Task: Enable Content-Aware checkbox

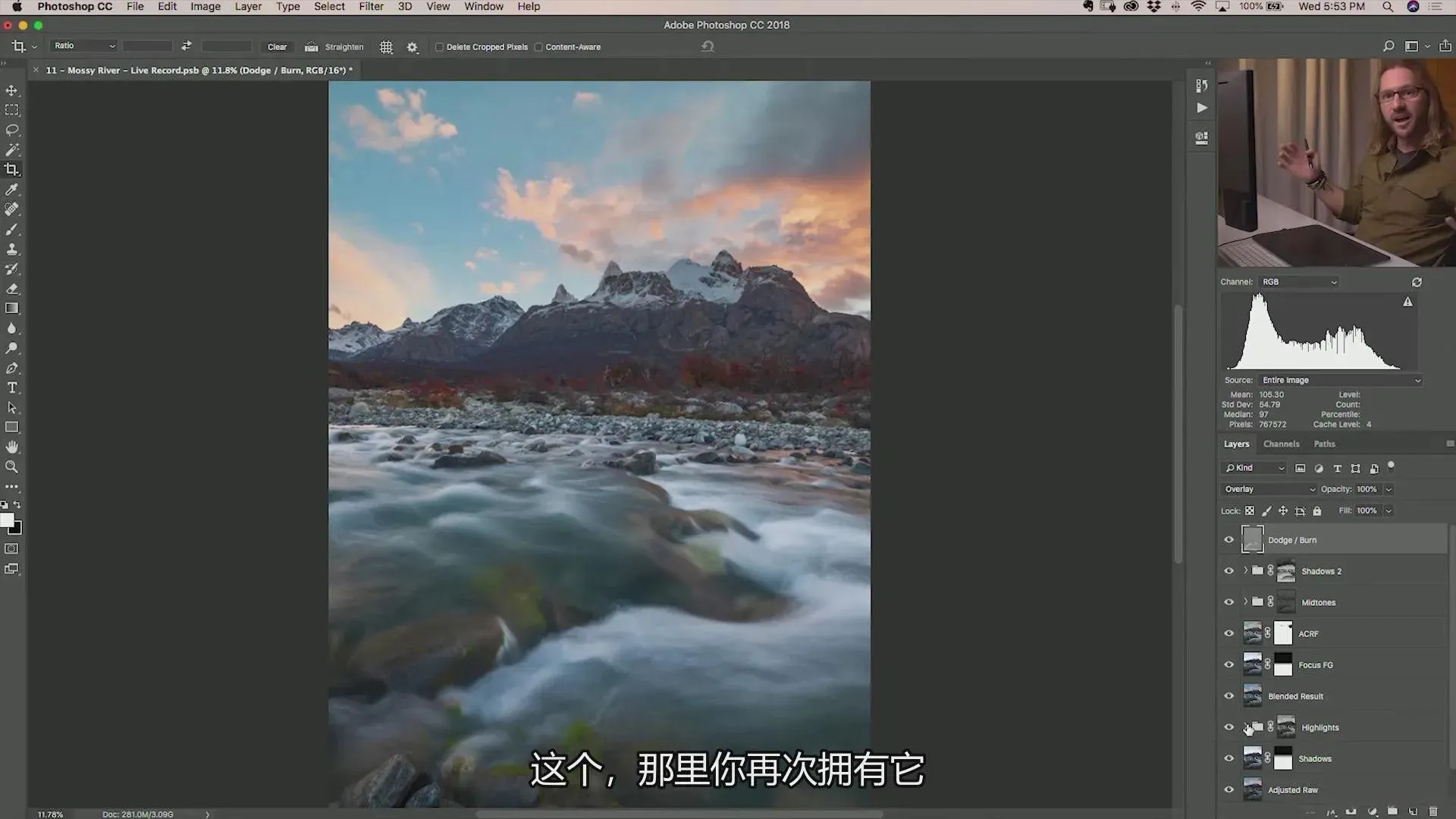Action: coord(538,47)
